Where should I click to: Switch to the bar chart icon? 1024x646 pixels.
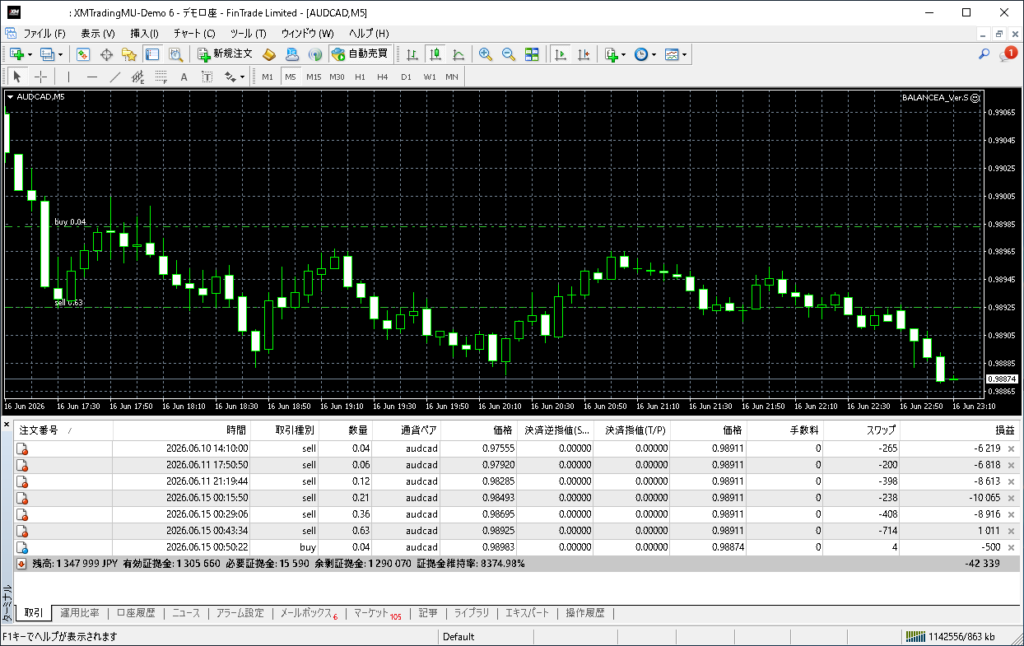click(x=412, y=54)
